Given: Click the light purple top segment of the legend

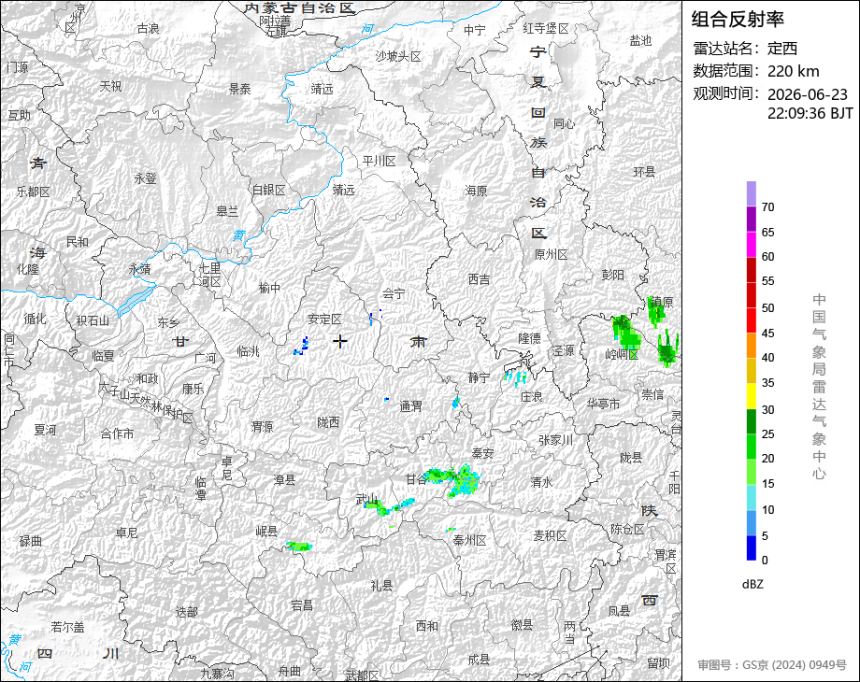Looking at the screenshot, I should pyautogui.click(x=751, y=194).
